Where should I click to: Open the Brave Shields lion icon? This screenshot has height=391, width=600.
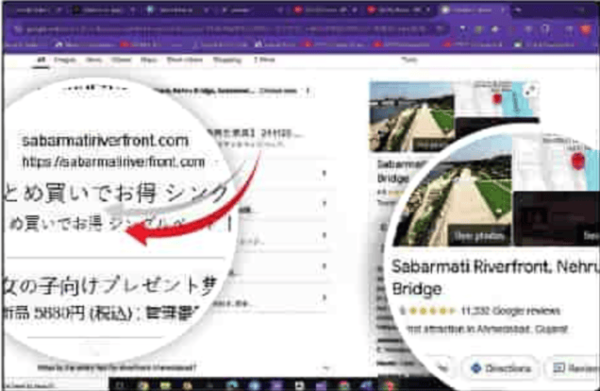(x=585, y=29)
